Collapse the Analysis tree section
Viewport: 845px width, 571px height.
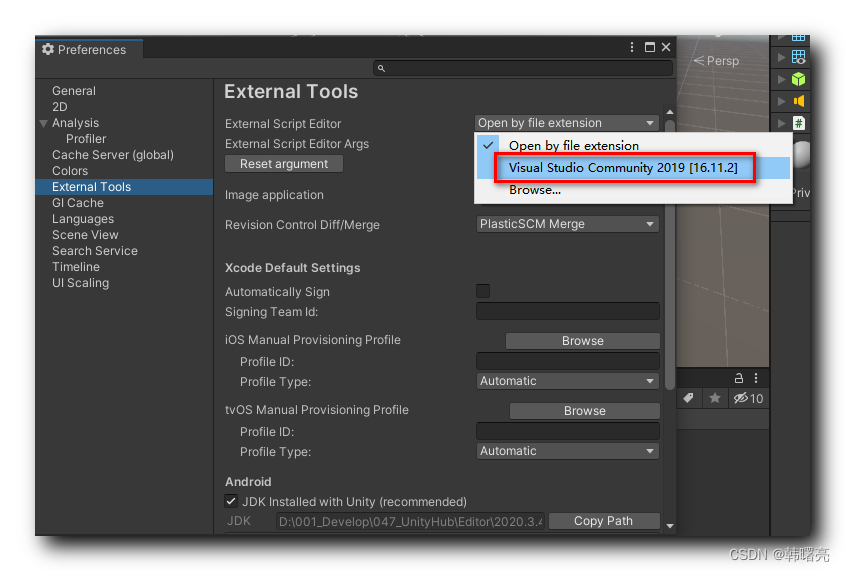tap(44, 123)
